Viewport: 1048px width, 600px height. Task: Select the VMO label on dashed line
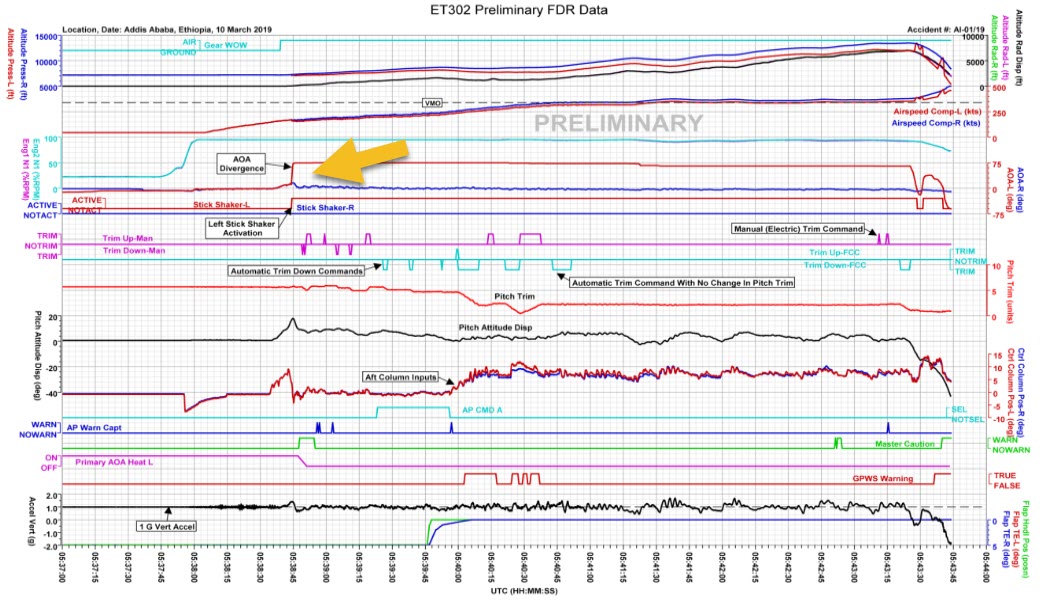[432, 102]
